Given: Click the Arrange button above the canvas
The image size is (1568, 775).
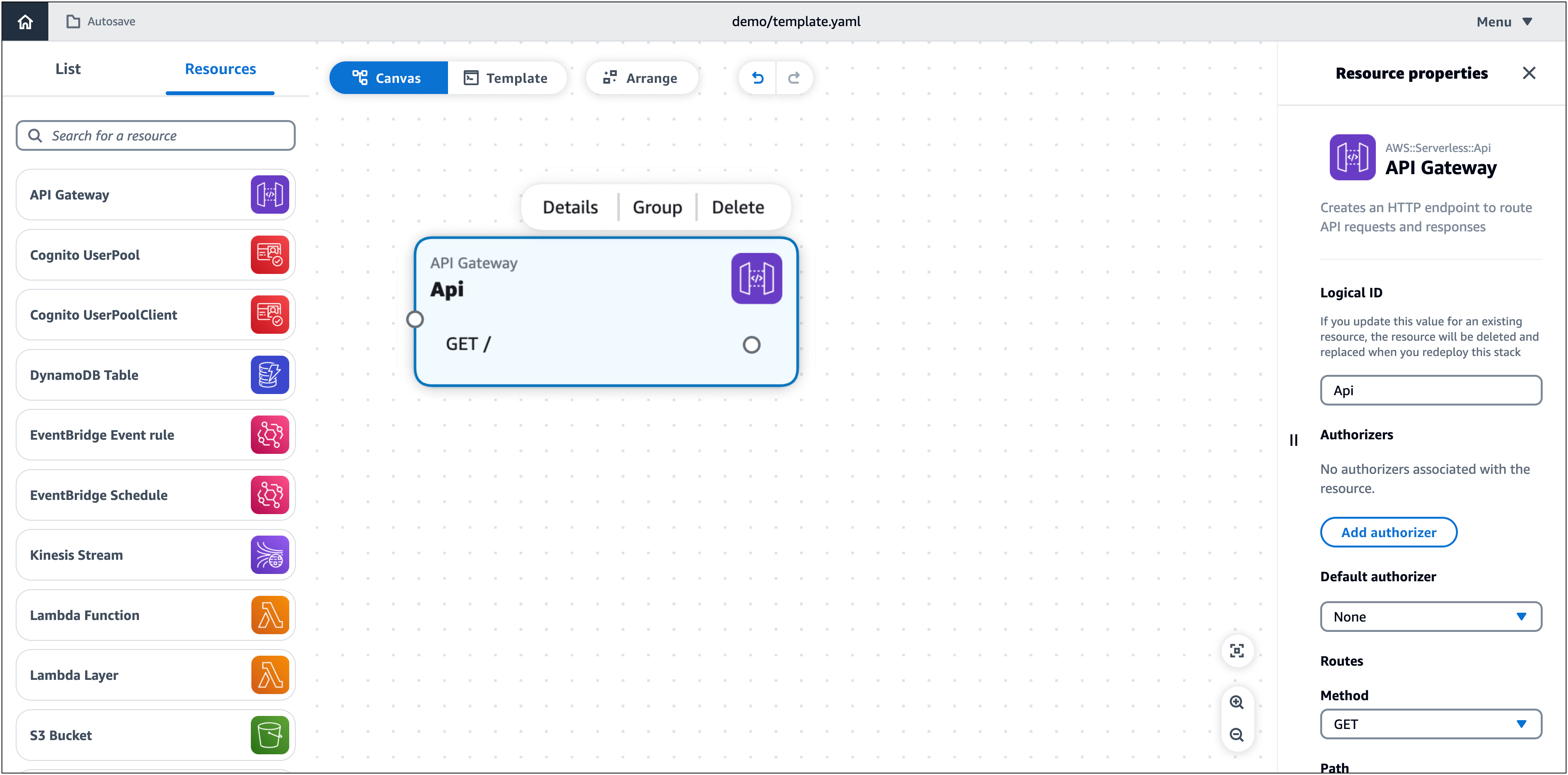Looking at the screenshot, I should point(642,77).
